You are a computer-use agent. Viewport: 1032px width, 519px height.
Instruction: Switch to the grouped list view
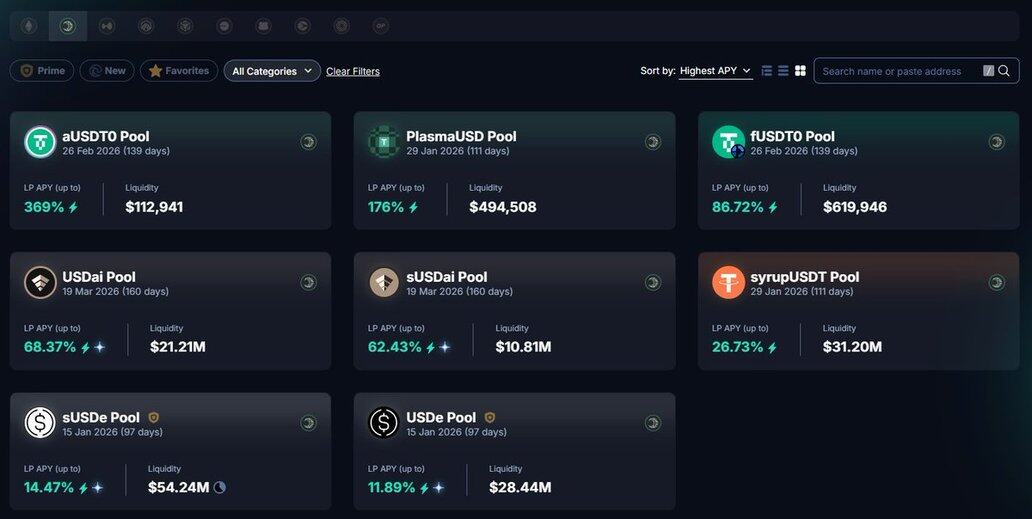click(x=767, y=71)
